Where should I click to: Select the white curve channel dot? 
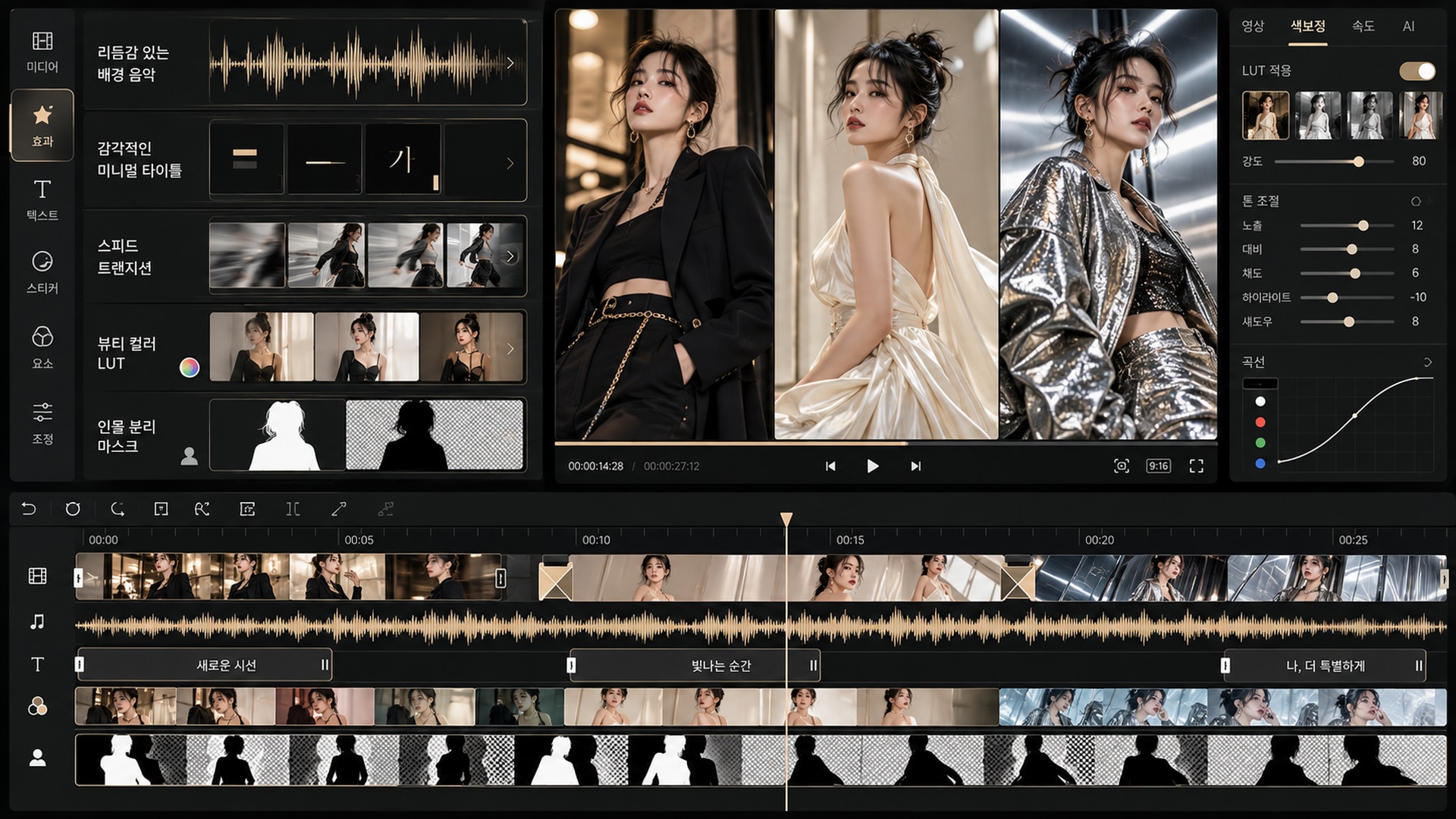1260,401
